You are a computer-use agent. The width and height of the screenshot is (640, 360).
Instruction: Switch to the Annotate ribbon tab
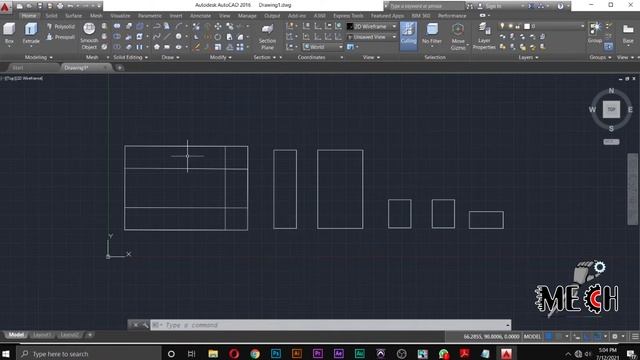[200, 16]
